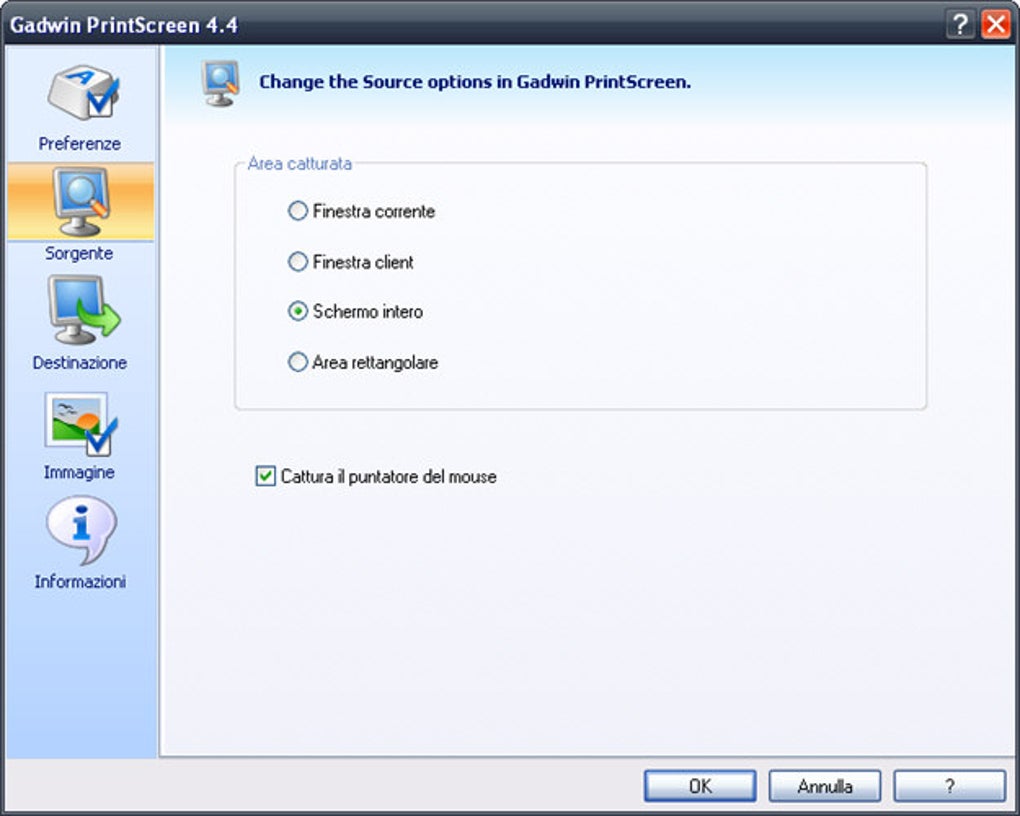
Task: Select the Sorgente monitor magnifier icon
Action: coord(81,202)
